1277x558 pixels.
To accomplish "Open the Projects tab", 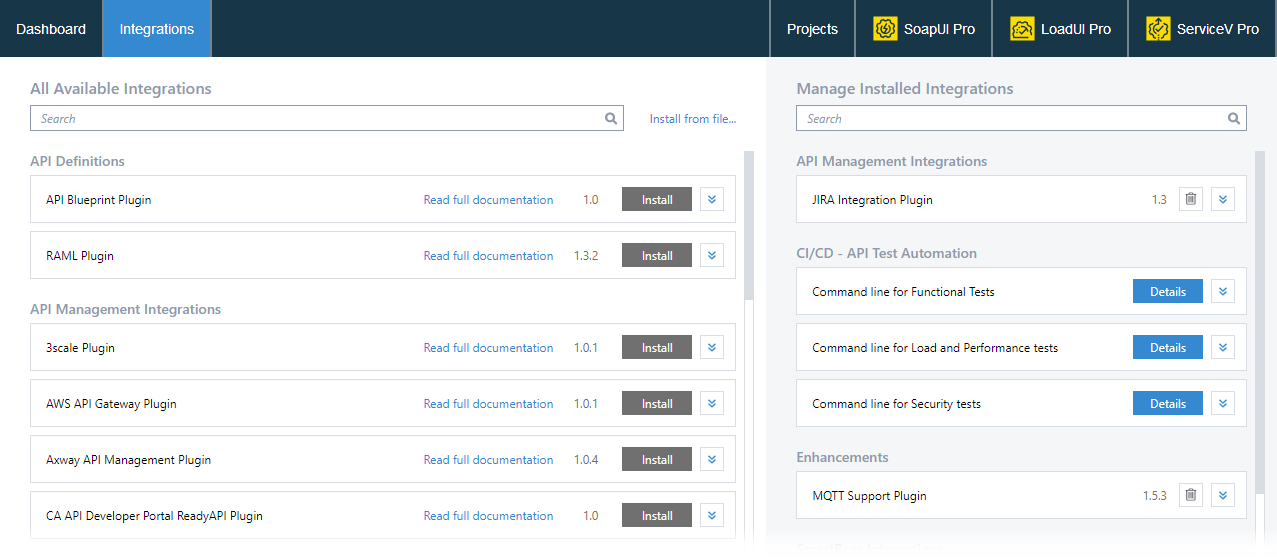I will click(812, 29).
